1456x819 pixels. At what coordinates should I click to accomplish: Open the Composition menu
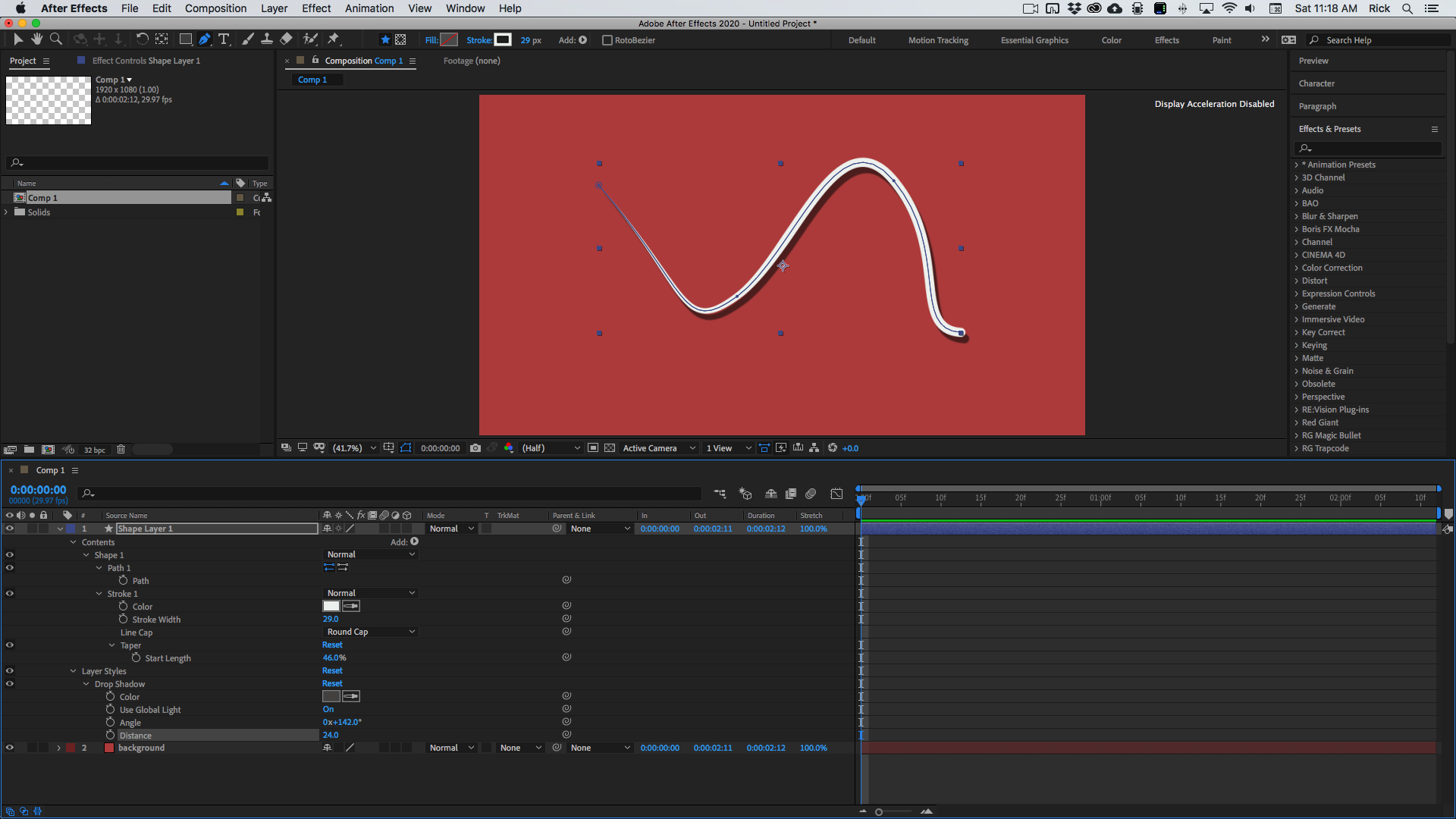point(215,8)
